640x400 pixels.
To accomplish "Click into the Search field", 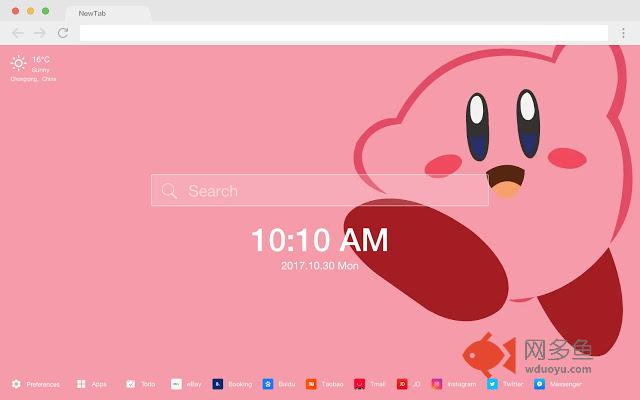I will (x=320, y=190).
